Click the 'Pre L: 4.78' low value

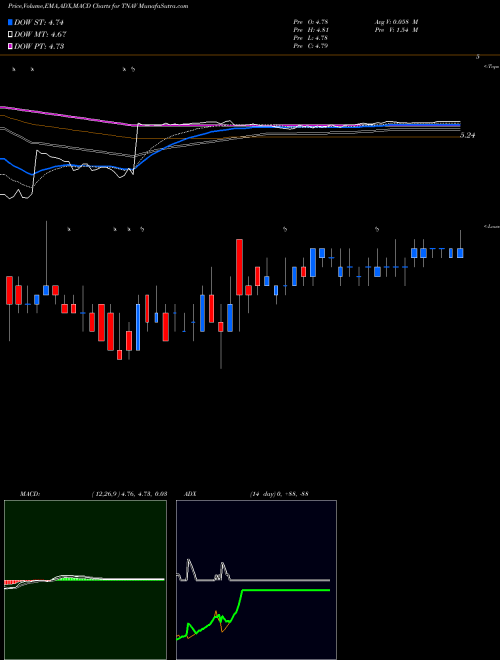[x=311, y=38]
